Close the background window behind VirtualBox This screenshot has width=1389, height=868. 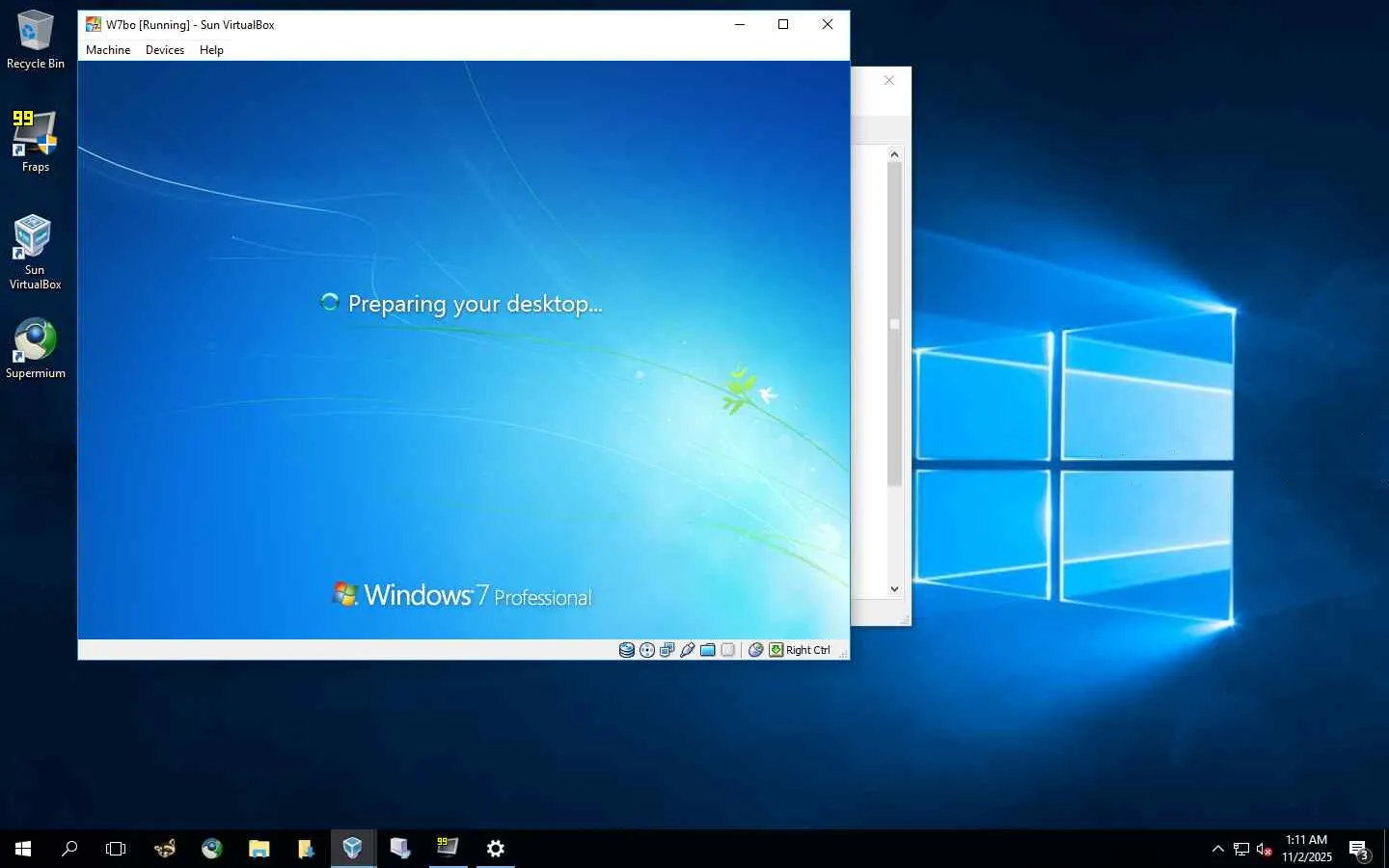click(x=889, y=80)
